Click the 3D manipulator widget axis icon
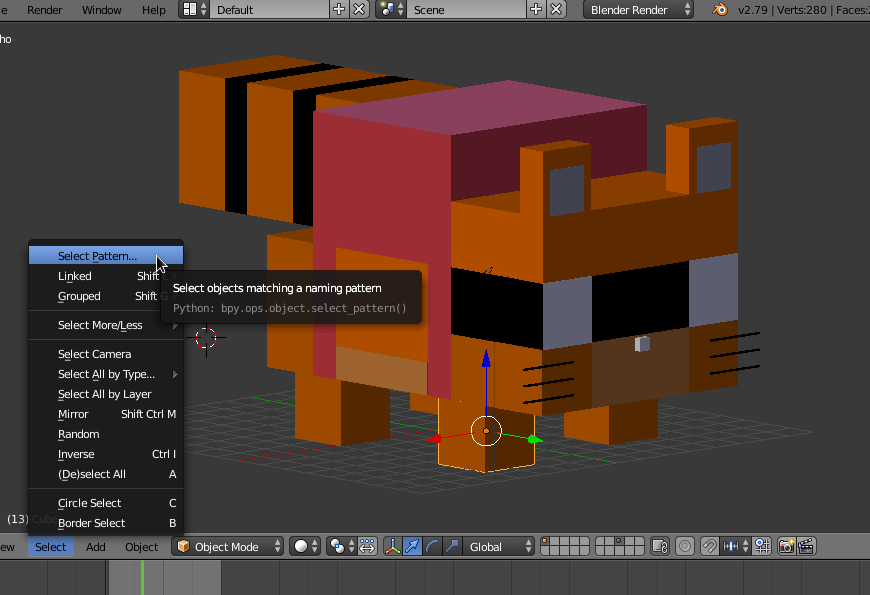Viewport: 870px width, 595px height. coord(392,546)
